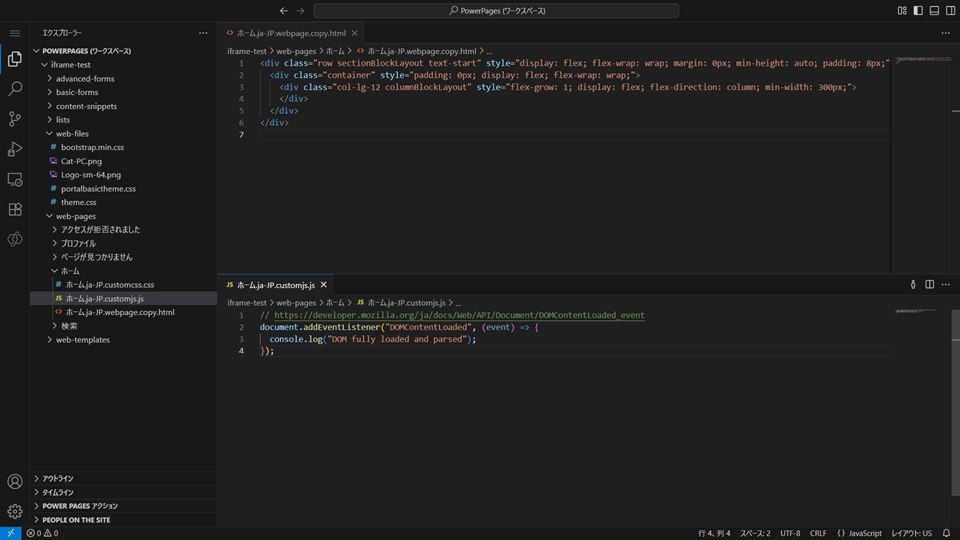Open top editor group more actions ellipsis
The height and width of the screenshot is (540, 960).
click(x=946, y=33)
